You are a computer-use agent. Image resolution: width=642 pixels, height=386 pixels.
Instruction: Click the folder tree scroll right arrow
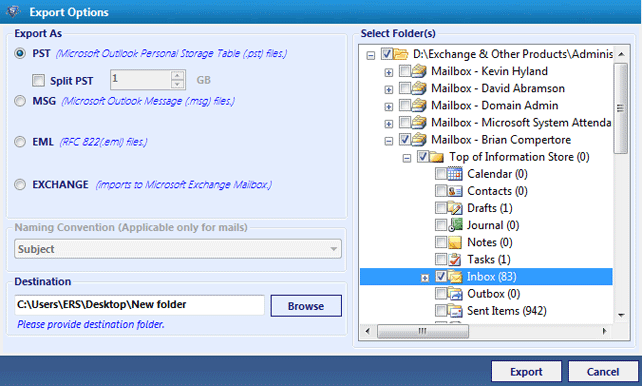604,331
